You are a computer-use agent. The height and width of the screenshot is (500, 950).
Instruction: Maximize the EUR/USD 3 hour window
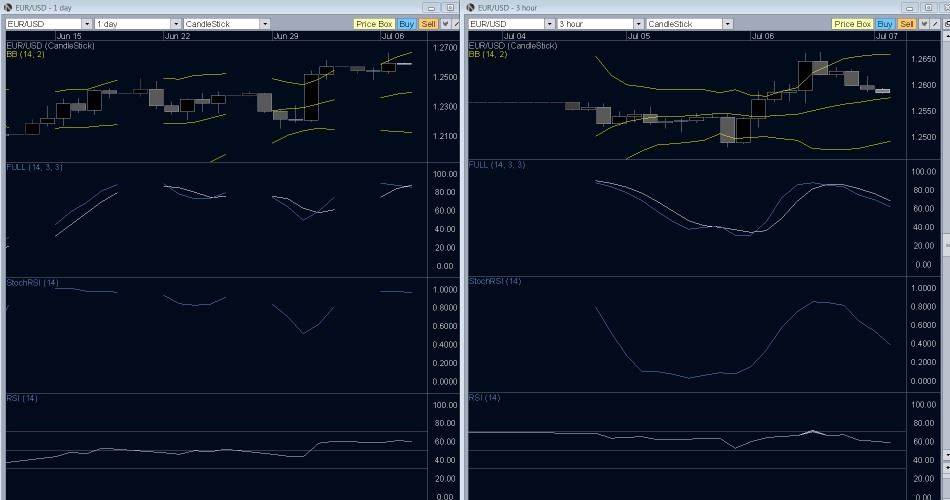click(x=928, y=8)
